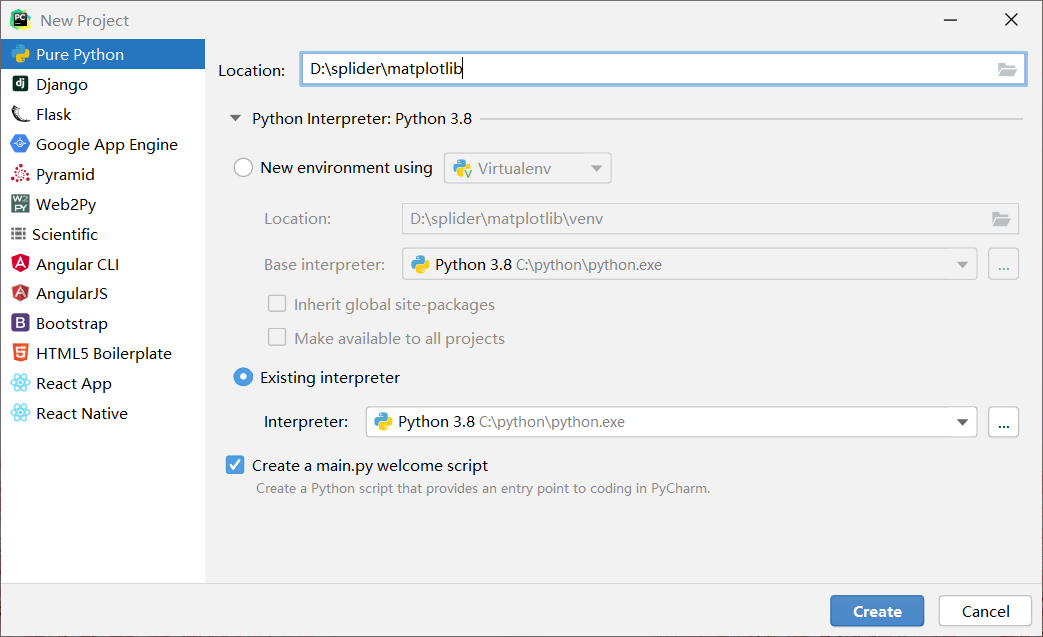Image resolution: width=1043 pixels, height=637 pixels.
Task: Click the Bootstrap B icon
Action: [x=21, y=322]
